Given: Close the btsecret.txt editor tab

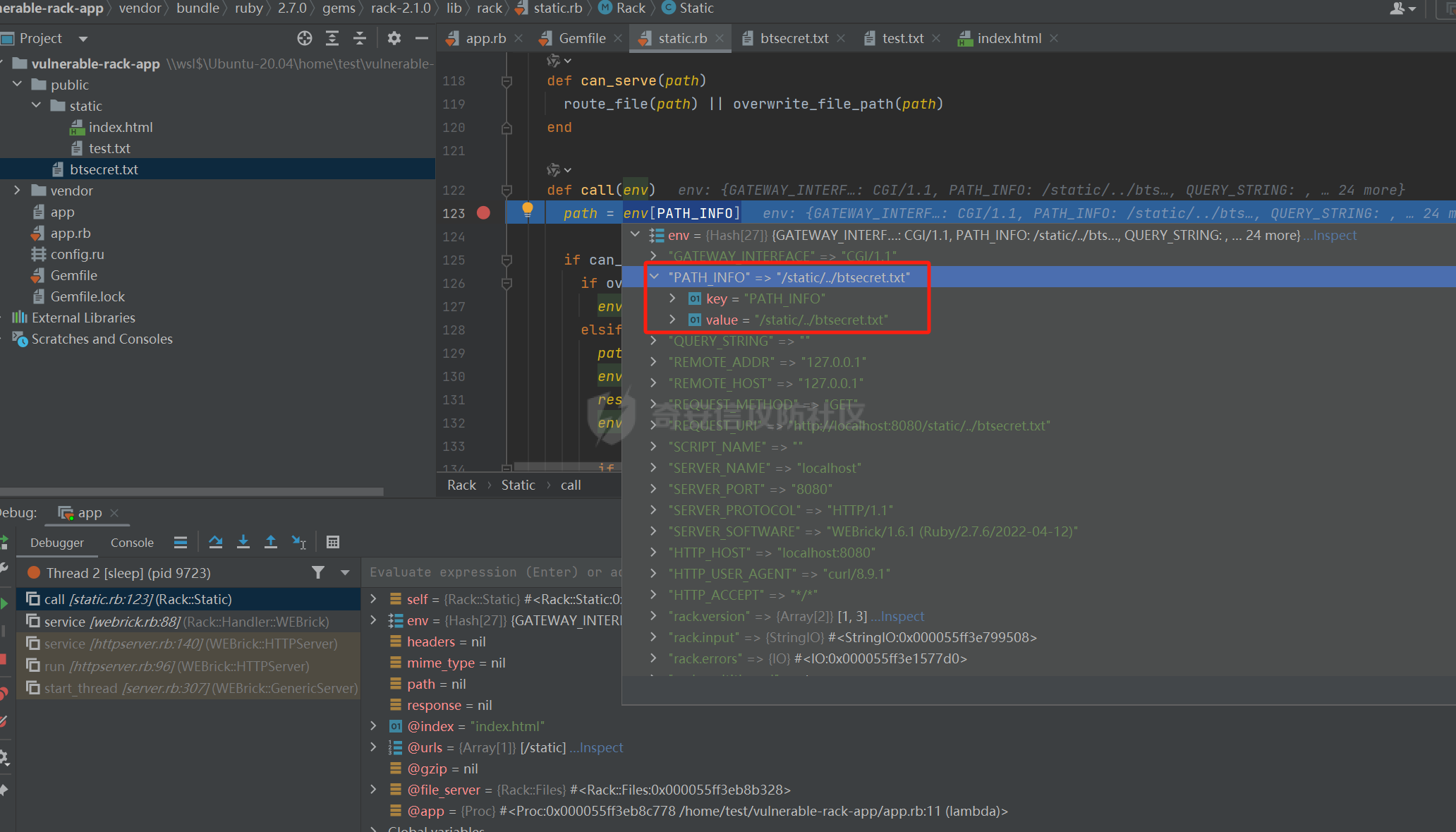Looking at the screenshot, I should [x=841, y=38].
